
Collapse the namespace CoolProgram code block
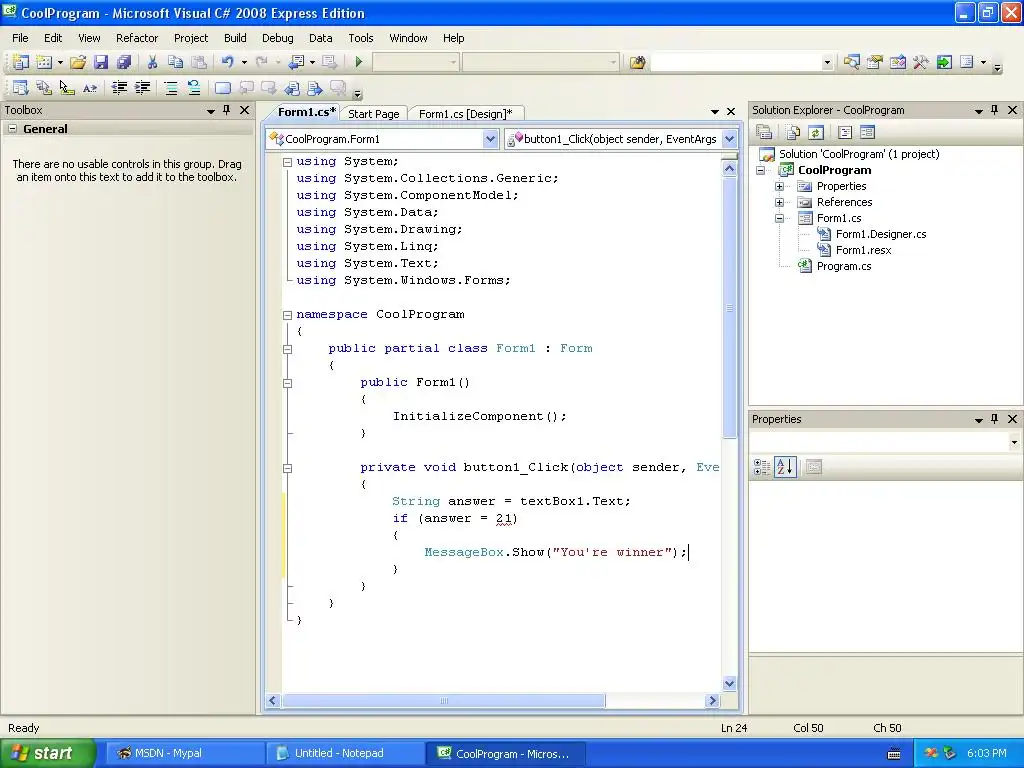click(287, 315)
